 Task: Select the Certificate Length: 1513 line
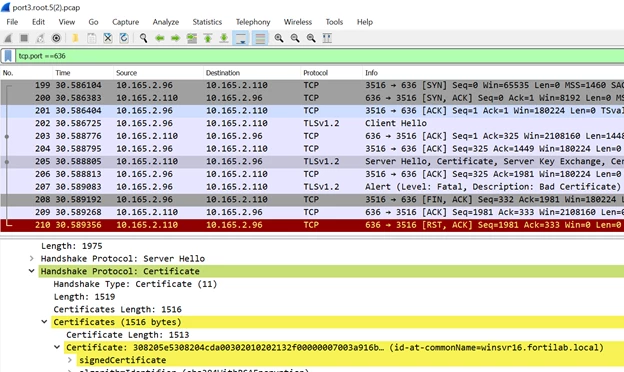pyautogui.click(x=127, y=335)
